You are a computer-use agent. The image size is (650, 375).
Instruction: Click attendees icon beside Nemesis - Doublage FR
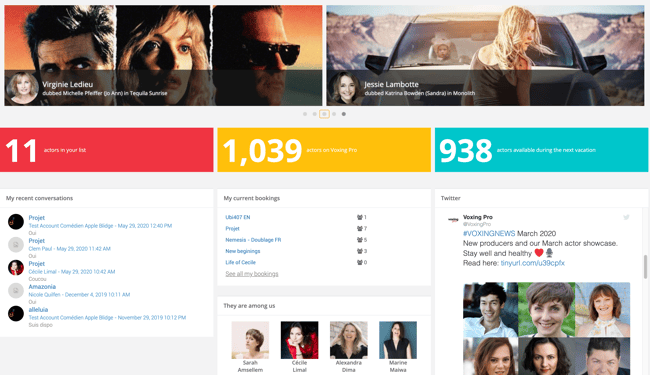tap(359, 240)
